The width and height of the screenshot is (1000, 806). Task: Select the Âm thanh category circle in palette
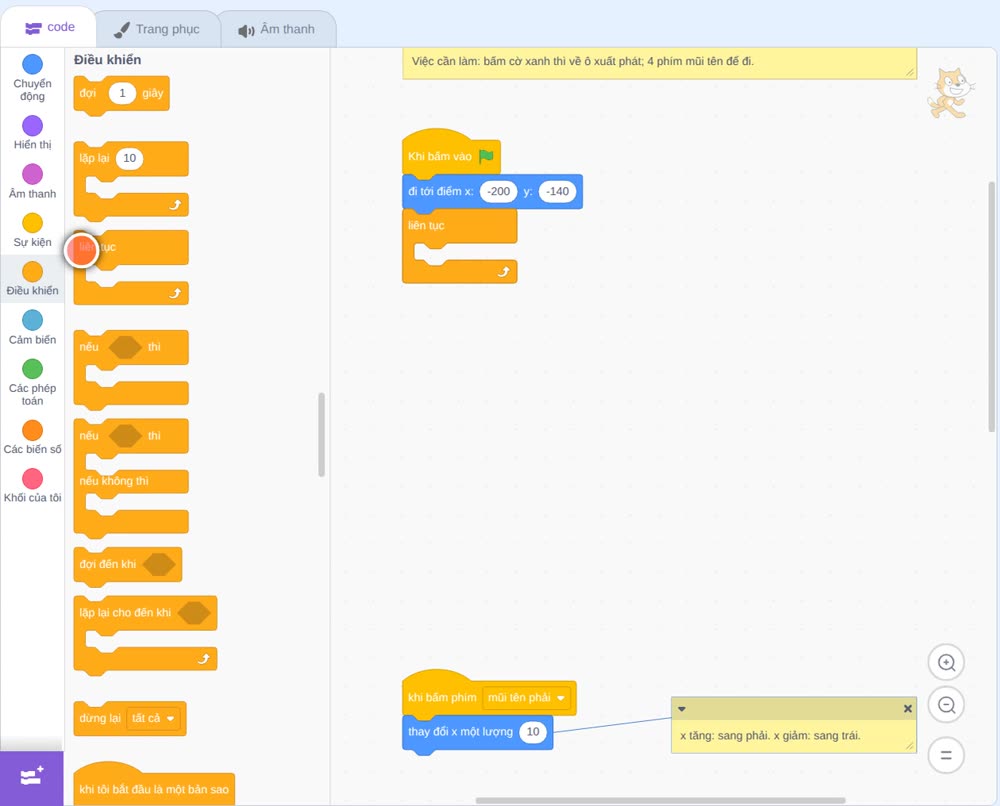pos(33,174)
